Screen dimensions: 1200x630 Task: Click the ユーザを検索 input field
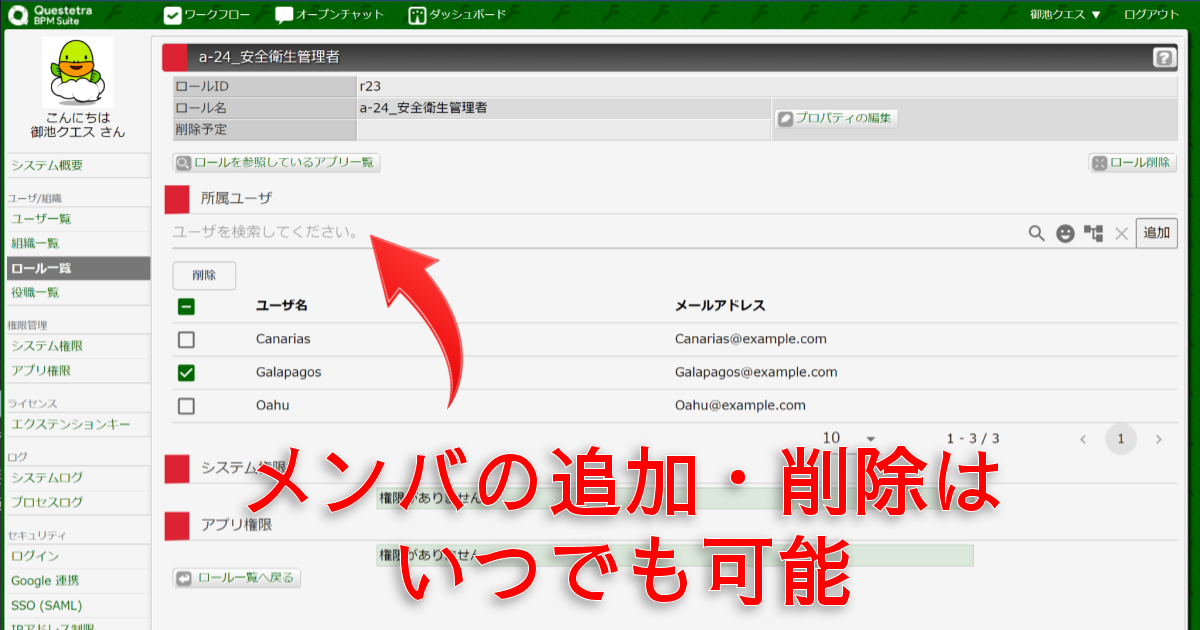pyautogui.click(x=590, y=232)
